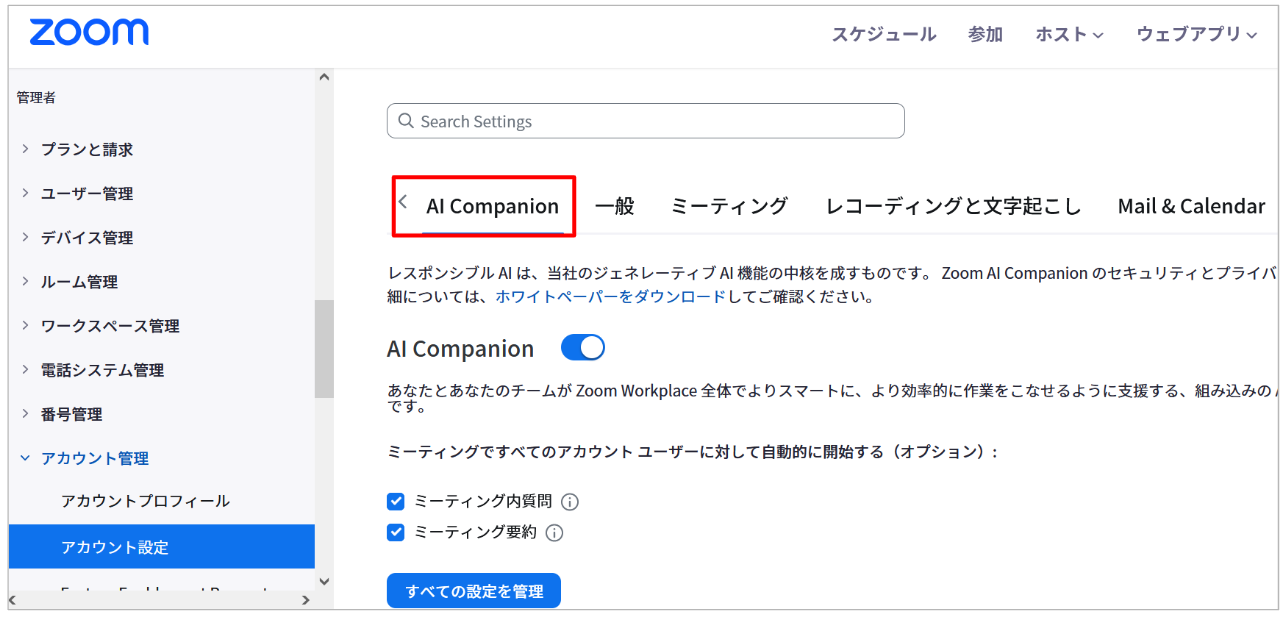This screenshot has width=1285, height=620.
Task: Switch to the レコーディングと文字起こし tab
Action: pyautogui.click(x=954, y=206)
